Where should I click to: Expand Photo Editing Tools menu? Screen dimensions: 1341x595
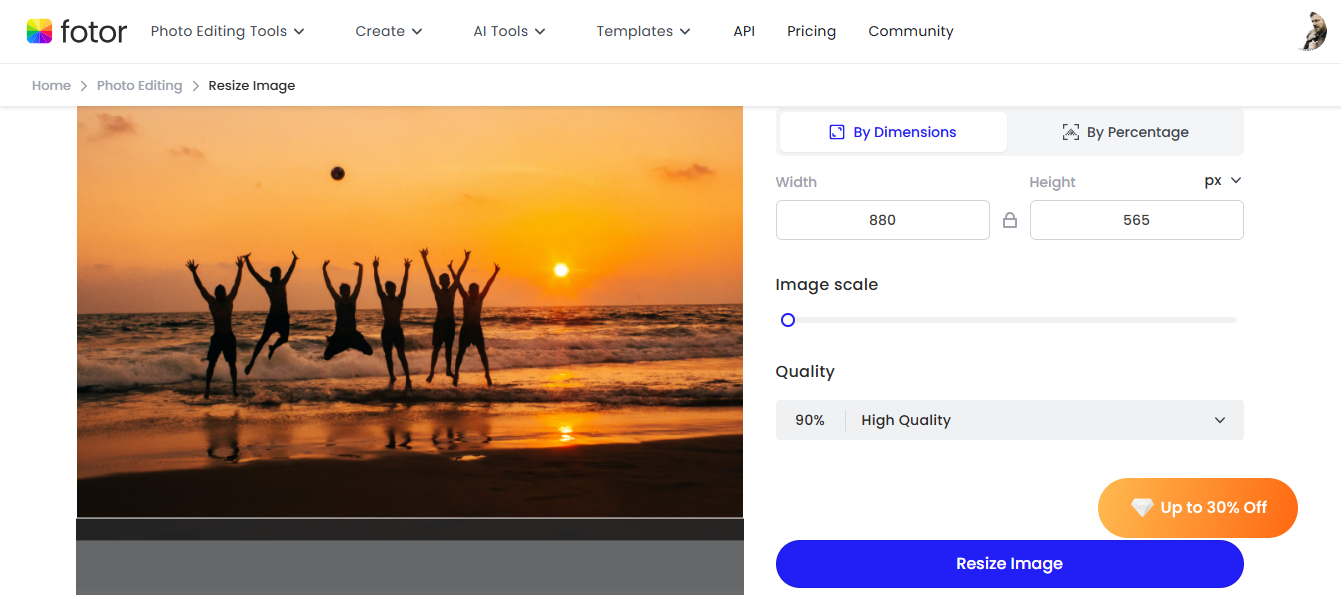coord(227,31)
